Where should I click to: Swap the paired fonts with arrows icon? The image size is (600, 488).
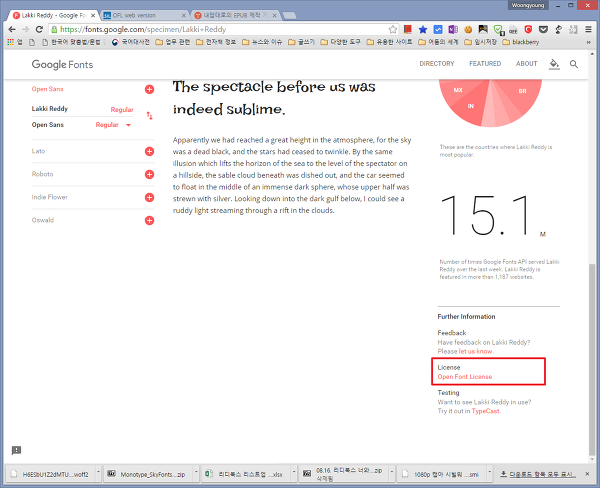pos(149,115)
